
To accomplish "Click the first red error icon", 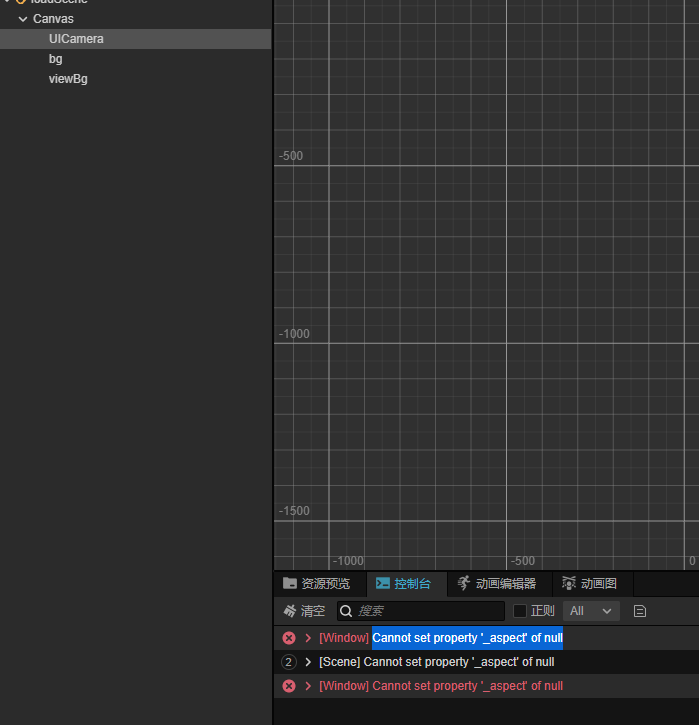I will click(289, 638).
